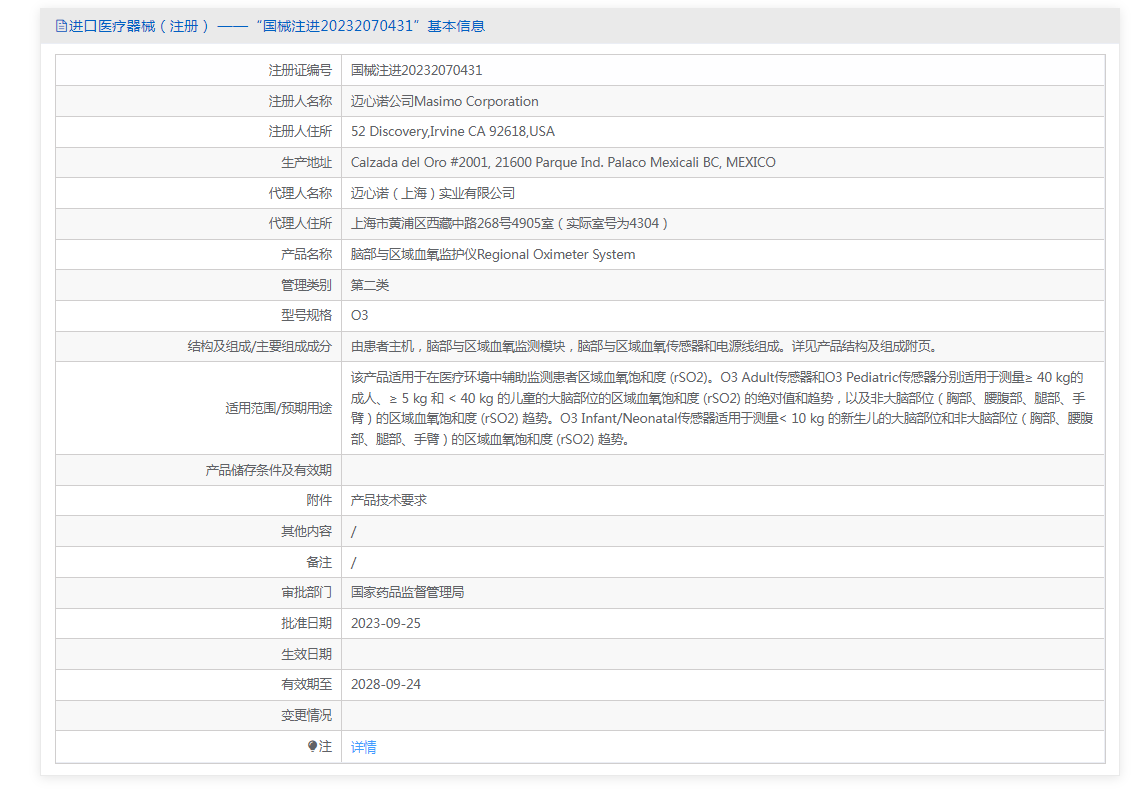Select the 其他内容 label
The width and height of the screenshot is (1138, 796).
pos(306,532)
